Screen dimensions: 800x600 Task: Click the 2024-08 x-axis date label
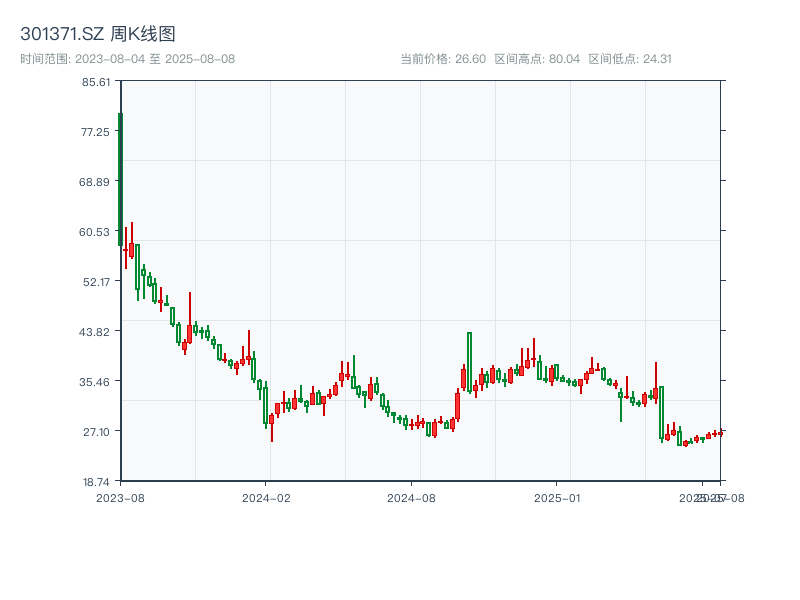[412, 497]
